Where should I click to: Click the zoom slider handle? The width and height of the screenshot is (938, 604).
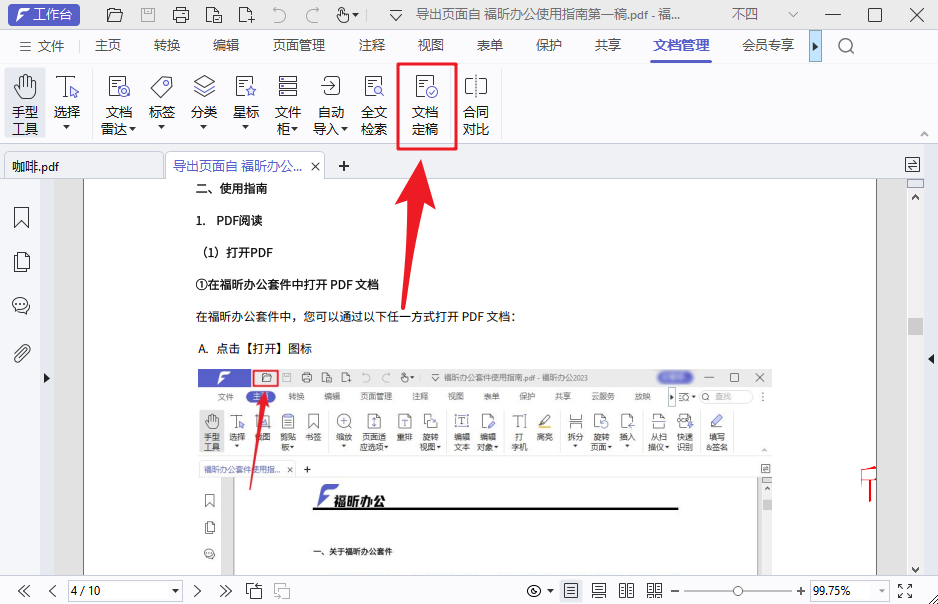pos(739,590)
